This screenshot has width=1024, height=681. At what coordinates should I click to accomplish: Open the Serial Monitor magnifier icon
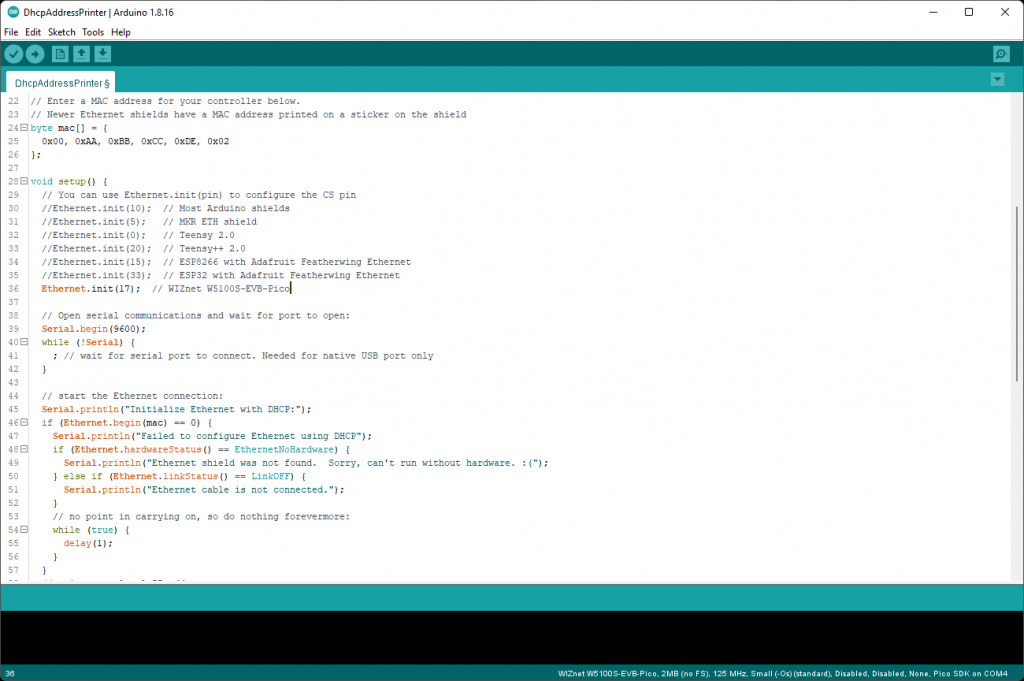click(x=1001, y=54)
